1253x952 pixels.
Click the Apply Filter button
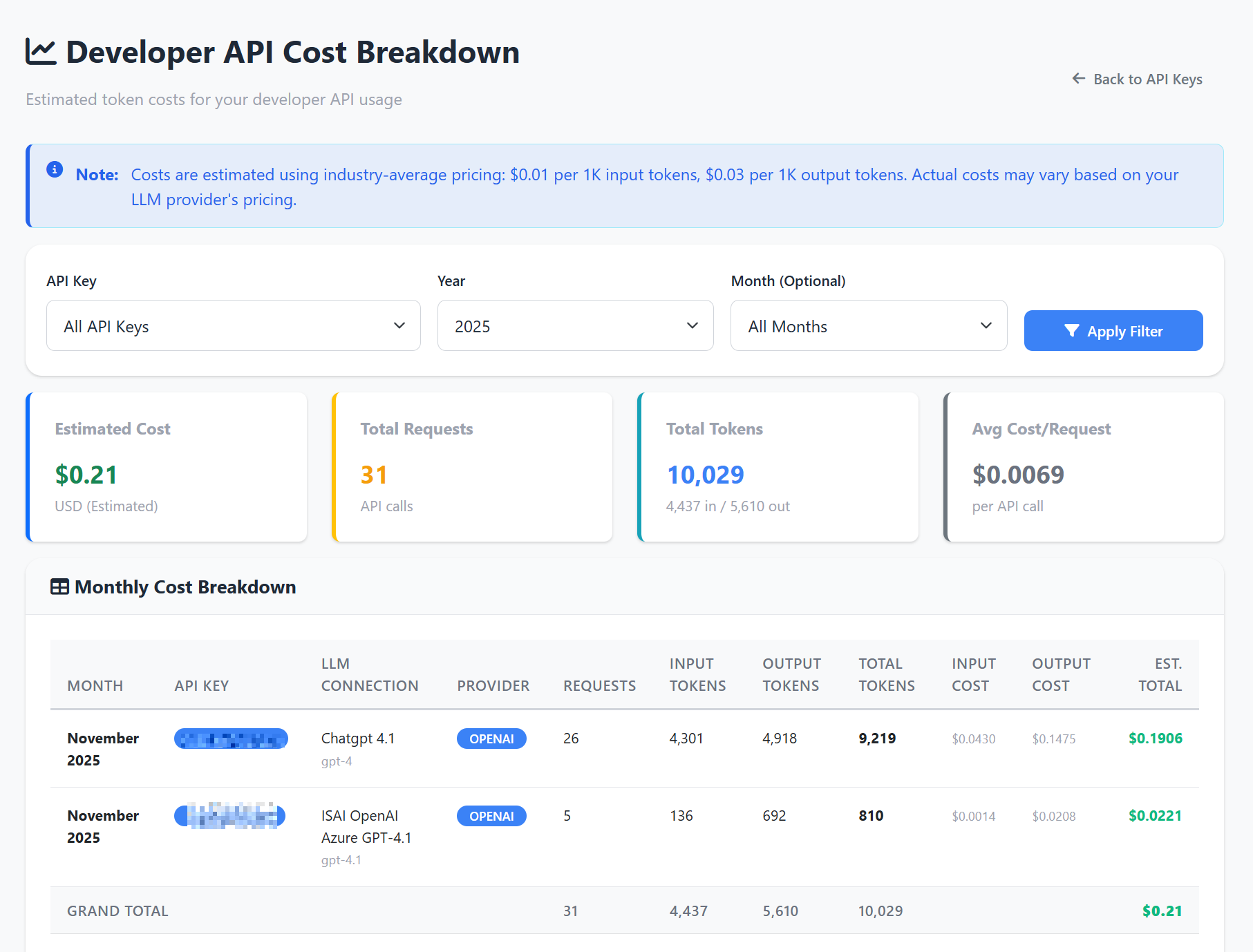pos(1113,331)
